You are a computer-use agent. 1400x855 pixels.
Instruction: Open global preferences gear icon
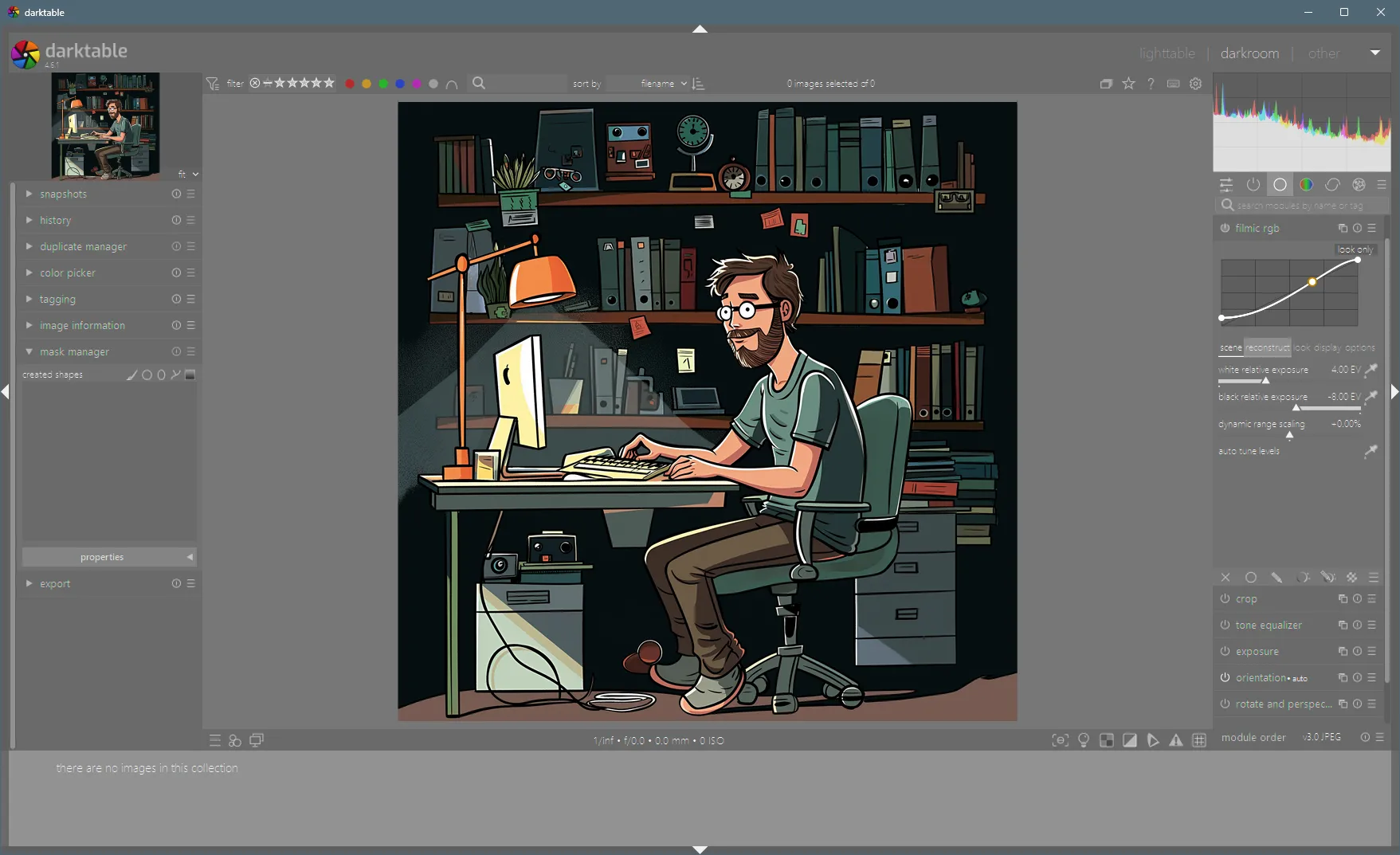coord(1196,84)
